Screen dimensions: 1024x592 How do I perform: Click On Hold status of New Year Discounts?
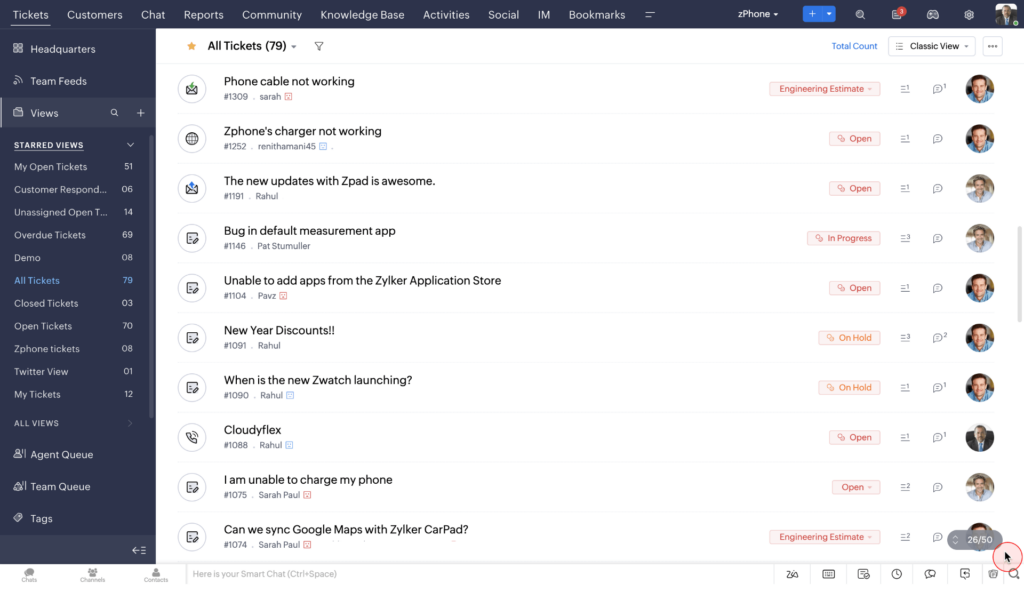click(849, 338)
